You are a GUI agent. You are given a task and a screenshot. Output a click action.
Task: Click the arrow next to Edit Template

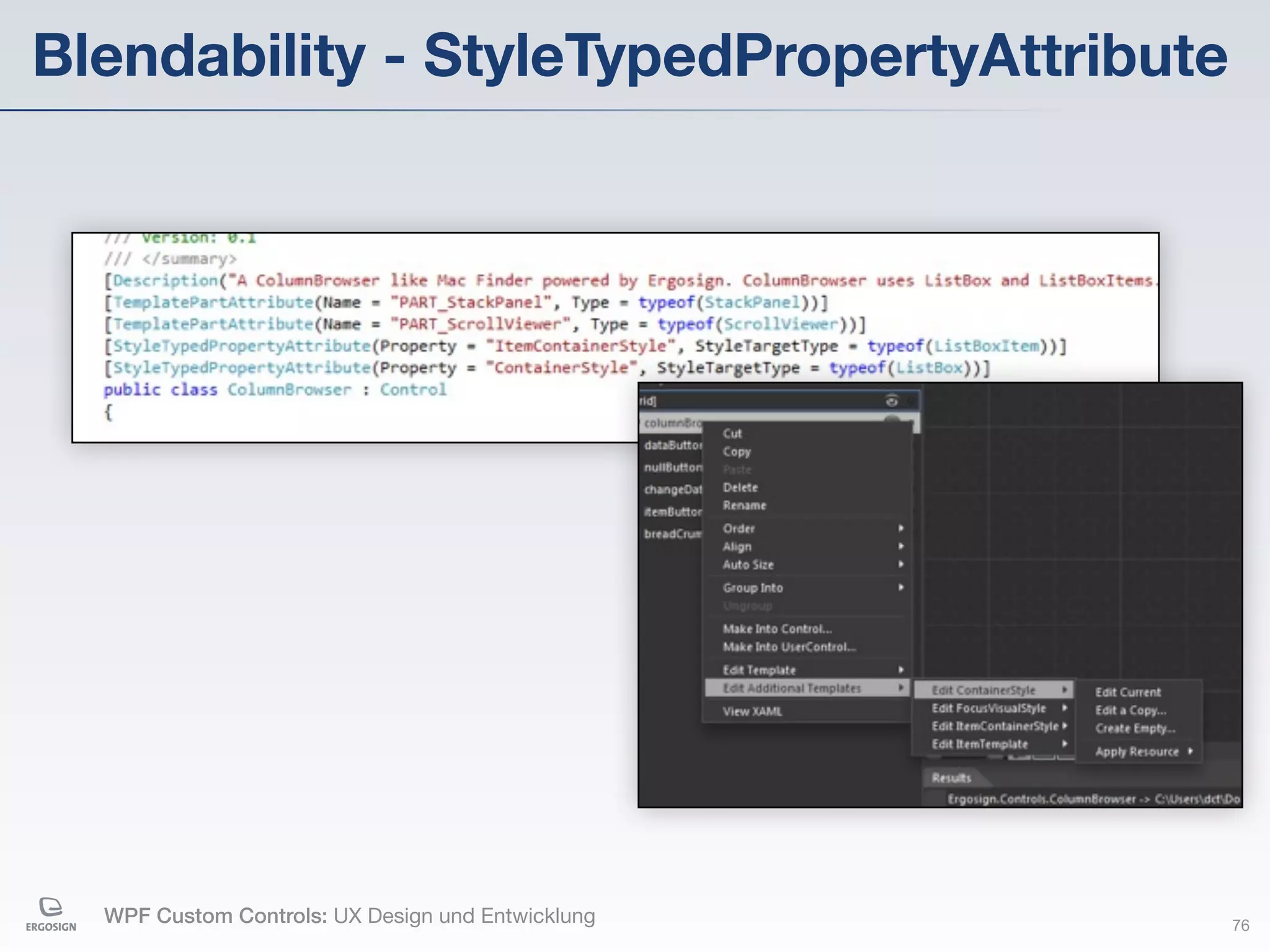(901, 669)
